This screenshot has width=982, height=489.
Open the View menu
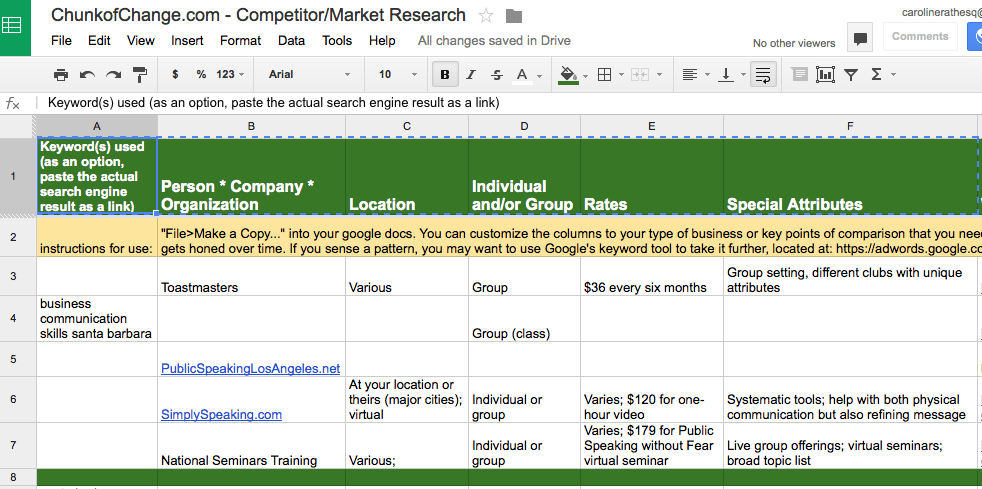coord(141,41)
